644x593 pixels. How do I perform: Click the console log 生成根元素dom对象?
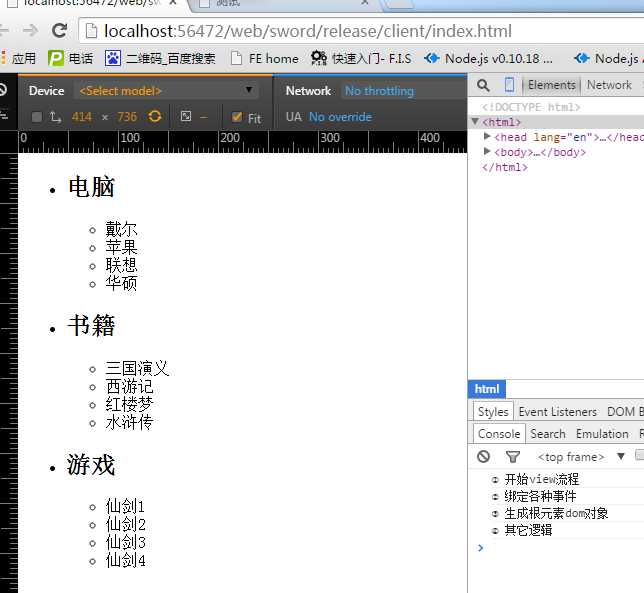[x=556, y=513]
